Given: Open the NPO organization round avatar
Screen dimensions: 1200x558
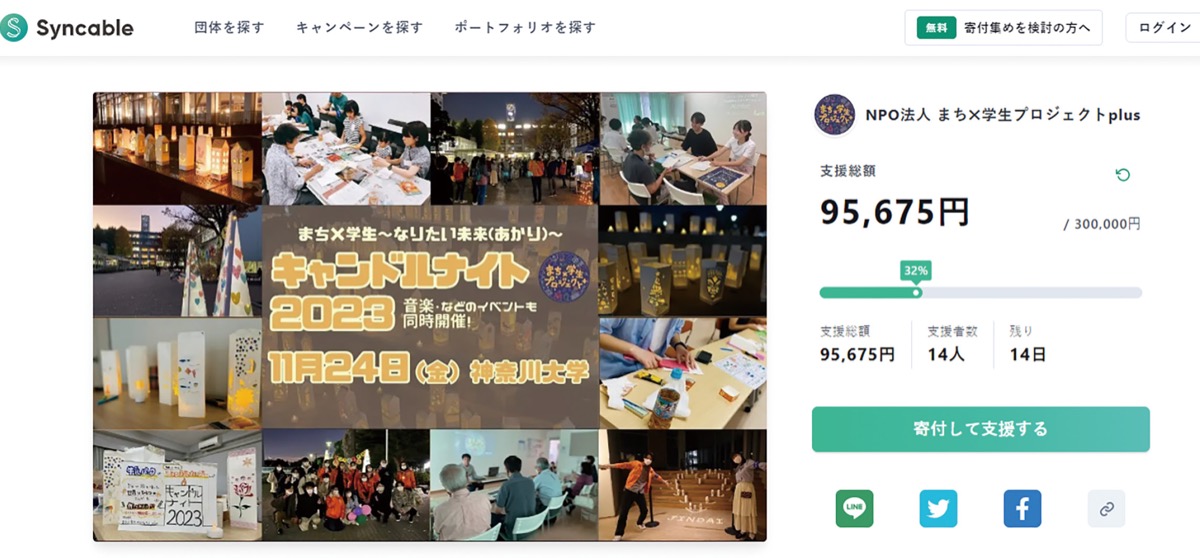Looking at the screenshot, I should [x=835, y=115].
